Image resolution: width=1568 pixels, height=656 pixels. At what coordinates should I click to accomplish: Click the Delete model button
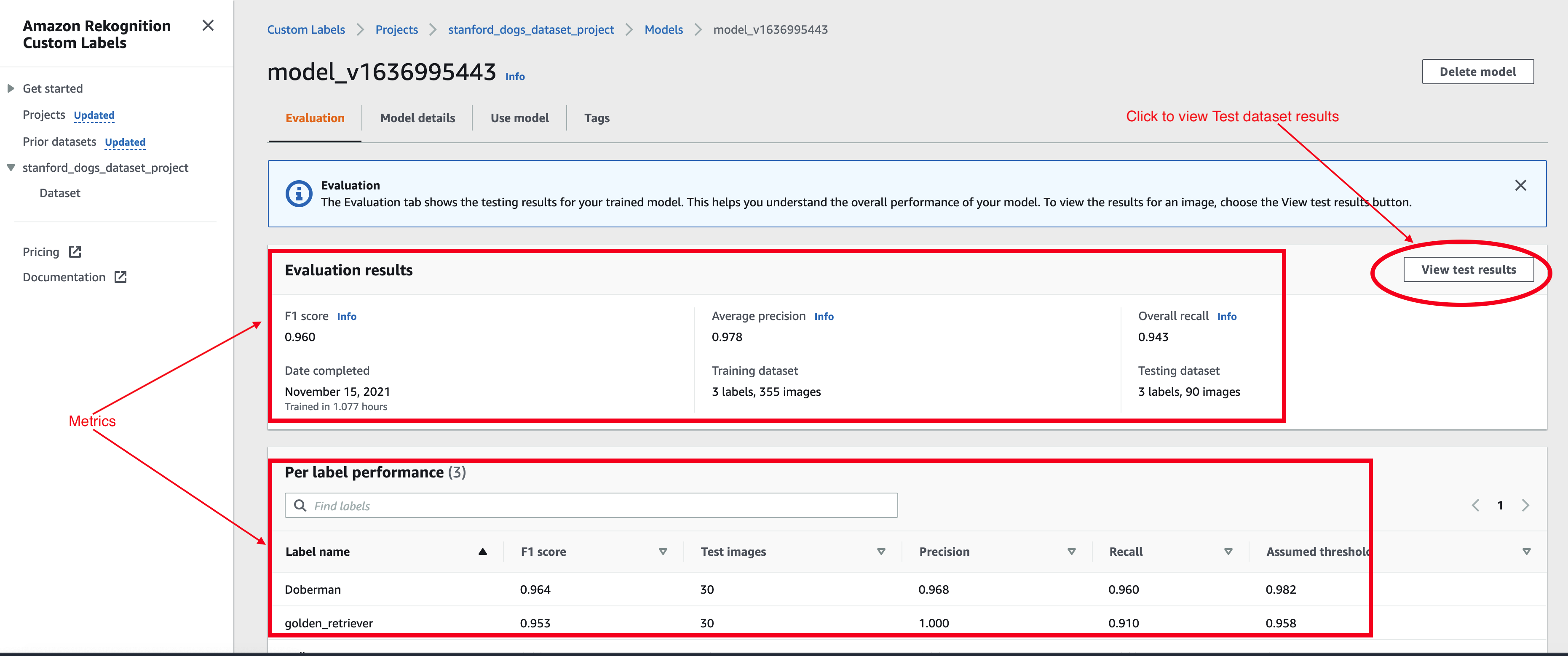point(1477,72)
